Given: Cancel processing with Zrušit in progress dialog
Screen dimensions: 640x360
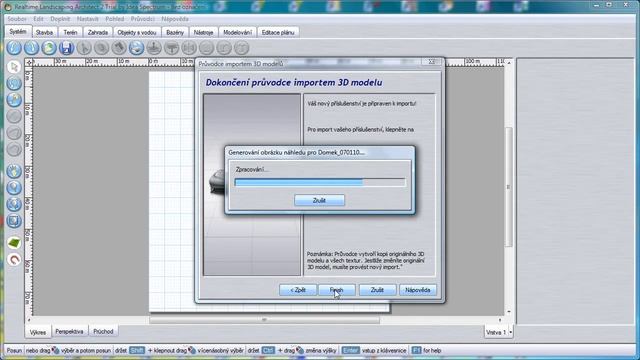Looking at the screenshot, I should click(319, 200).
